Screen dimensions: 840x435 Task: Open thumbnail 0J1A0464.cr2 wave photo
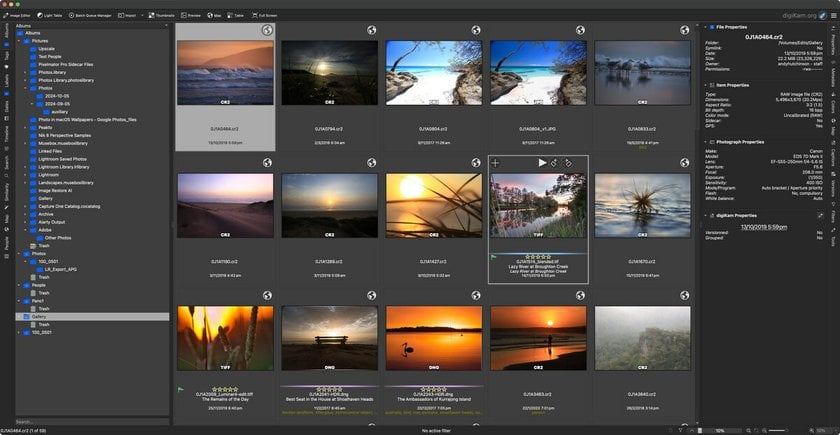pos(225,72)
